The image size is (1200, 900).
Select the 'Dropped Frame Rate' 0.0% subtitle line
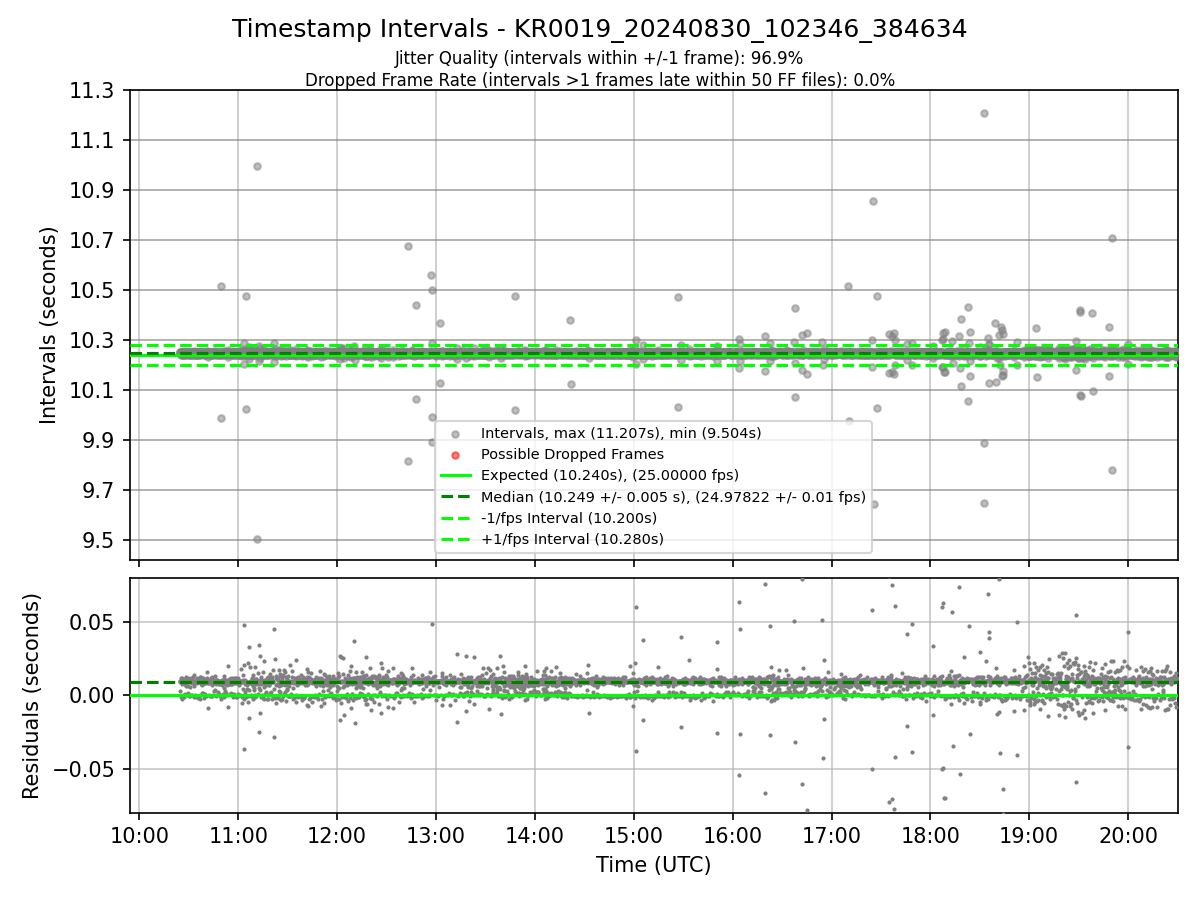(x=599, y=80)
